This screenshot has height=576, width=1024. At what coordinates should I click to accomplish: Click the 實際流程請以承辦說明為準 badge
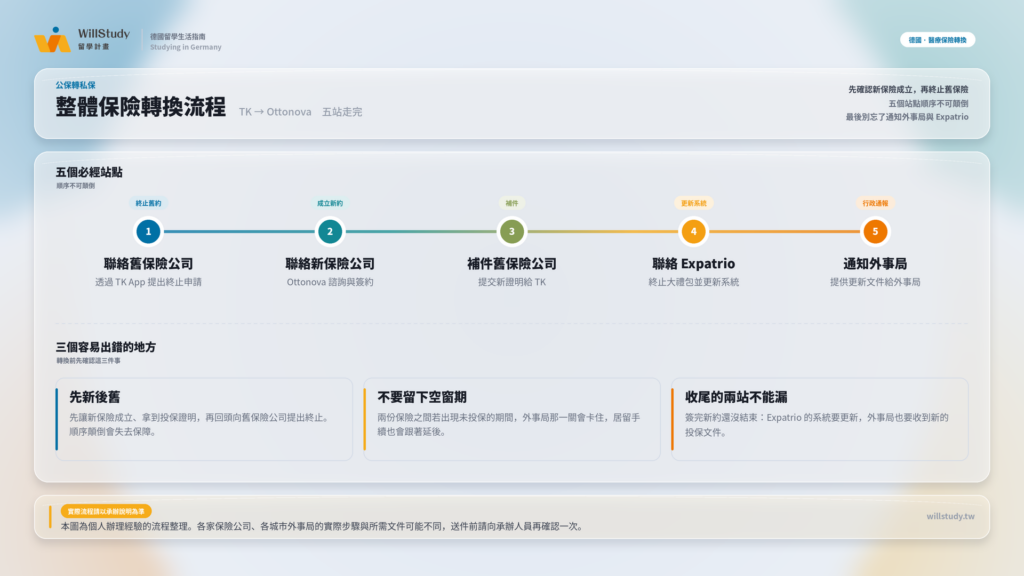point(106,511)
